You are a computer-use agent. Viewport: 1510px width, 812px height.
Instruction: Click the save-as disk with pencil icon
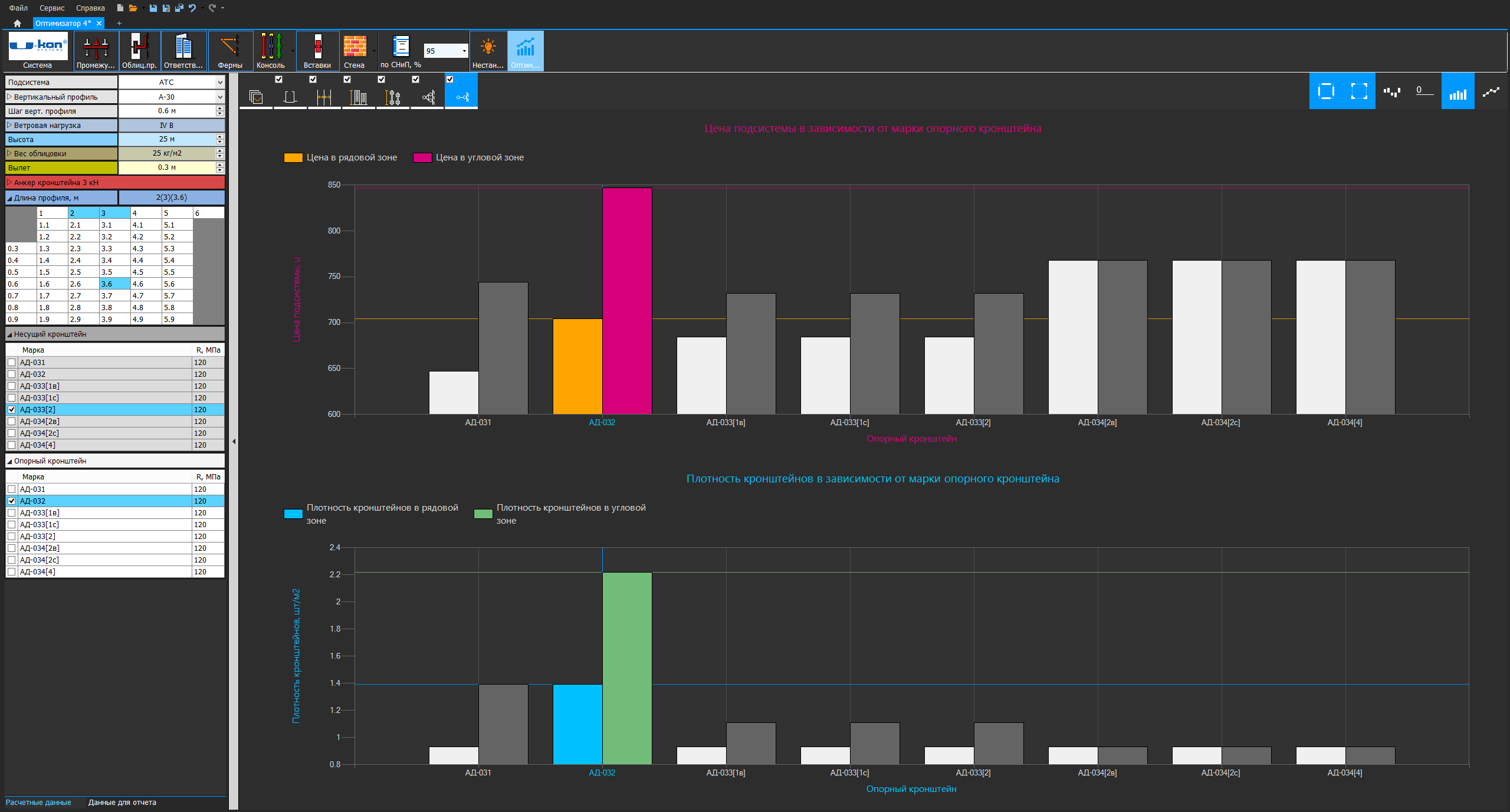166,8
